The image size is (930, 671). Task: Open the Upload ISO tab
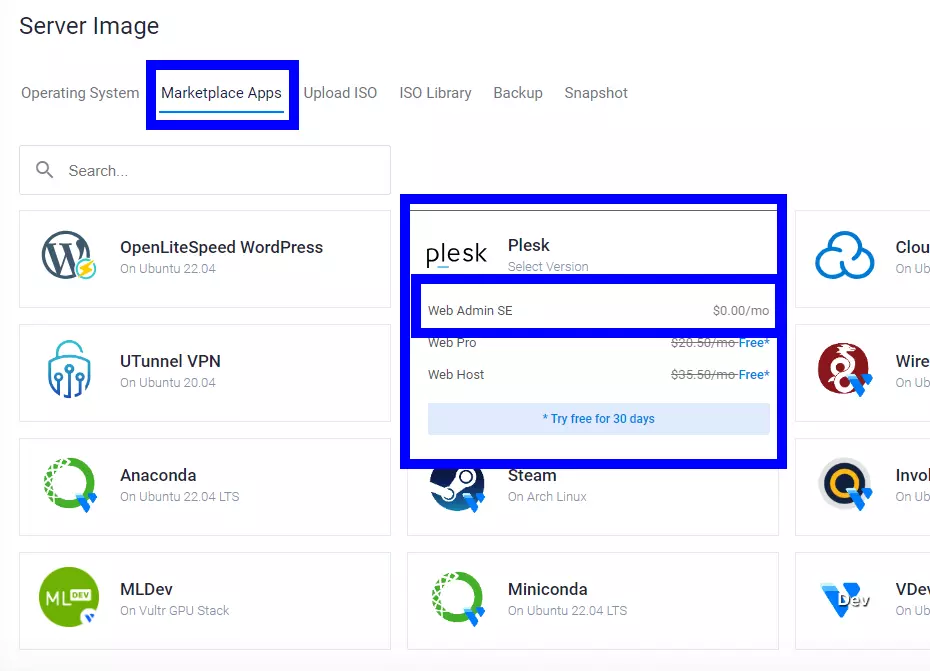coord(340,93)
